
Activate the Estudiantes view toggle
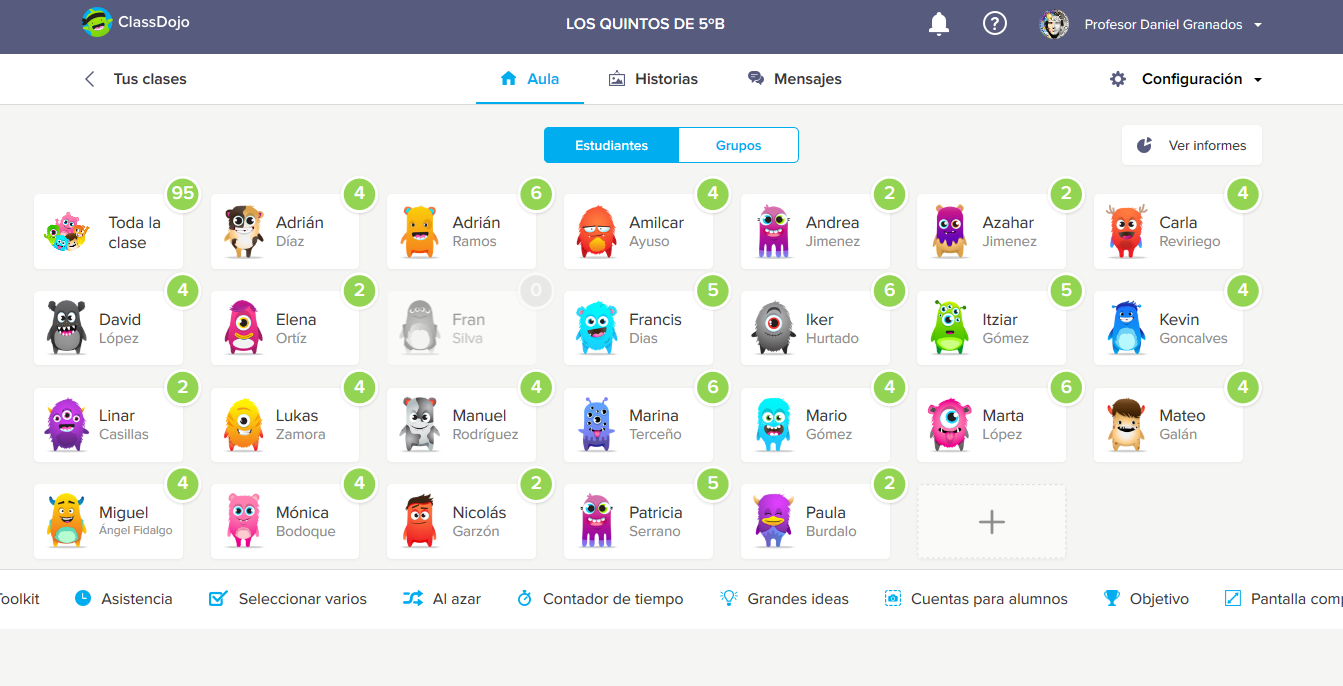pos(611,145)
